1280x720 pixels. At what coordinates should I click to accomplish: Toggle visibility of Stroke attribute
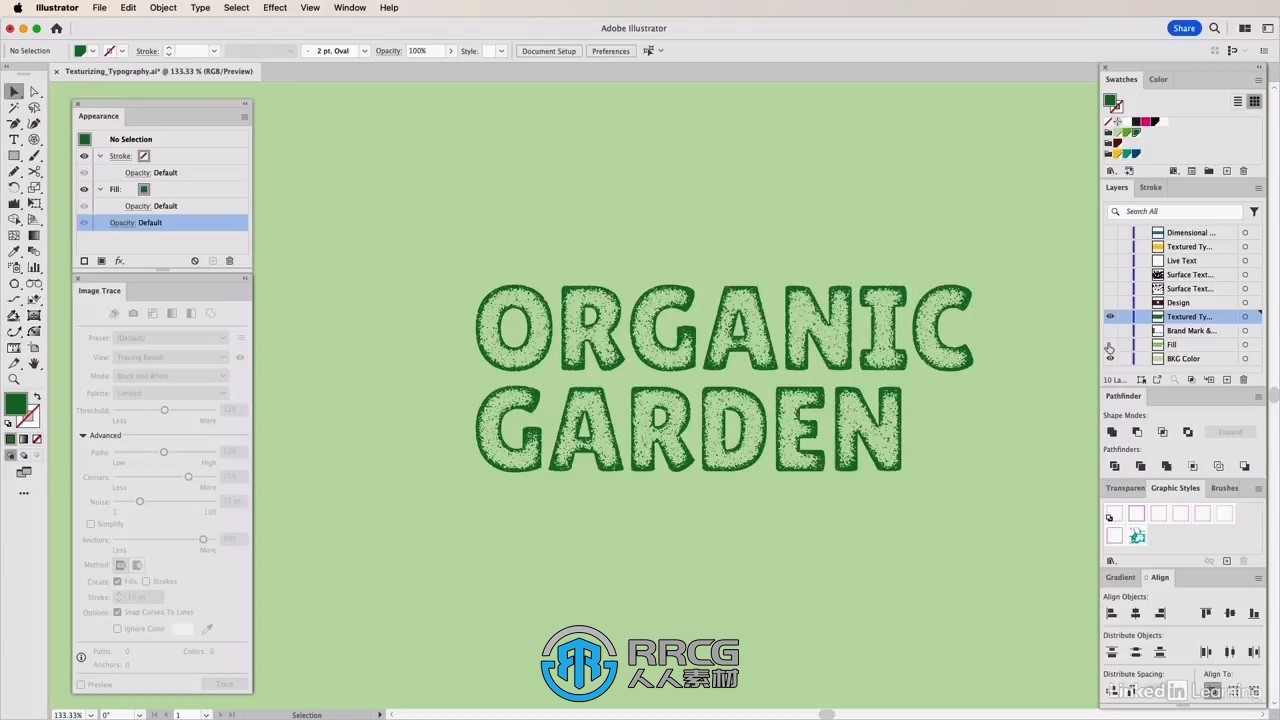84,156
